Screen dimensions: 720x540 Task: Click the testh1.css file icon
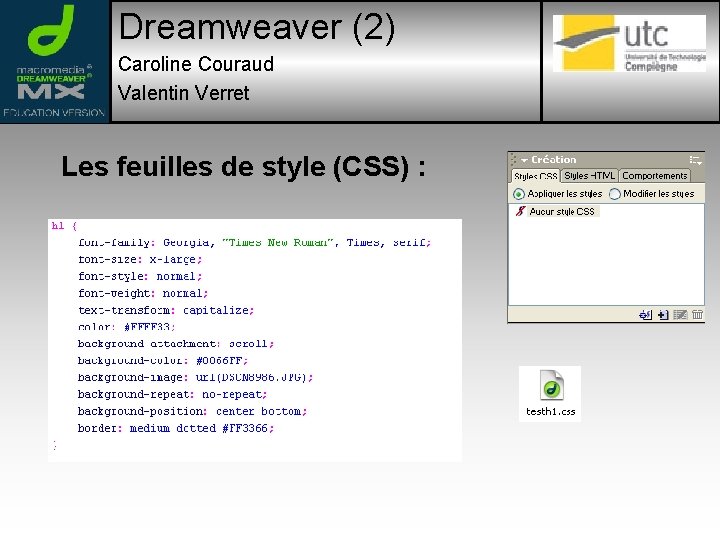click(551, 385)
